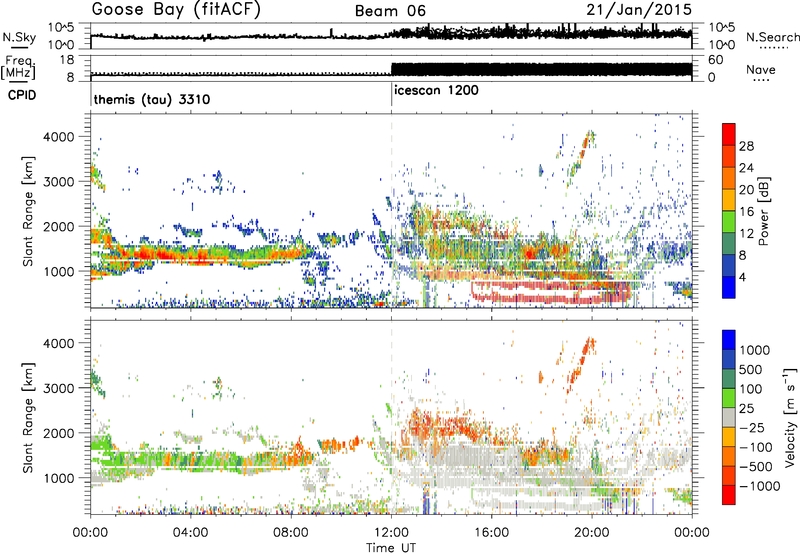
Task: Click 'Slant Range [km]' label of velocity panel
Action: [28, 417]
